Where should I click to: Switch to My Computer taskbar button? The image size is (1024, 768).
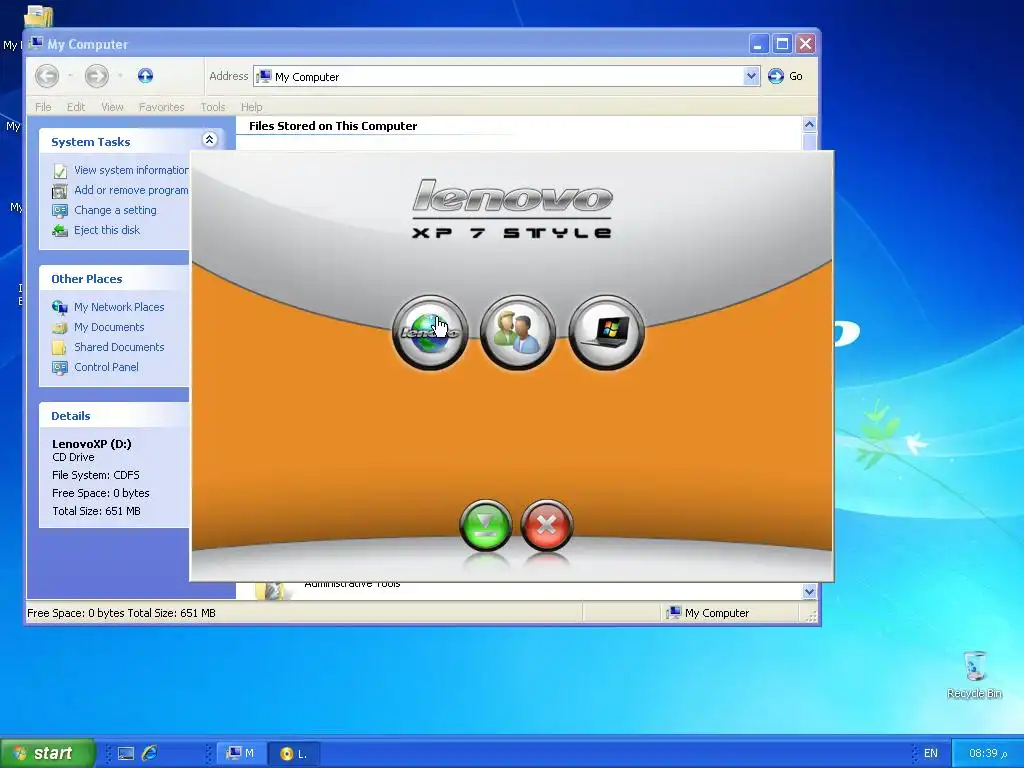pos(240,754)
